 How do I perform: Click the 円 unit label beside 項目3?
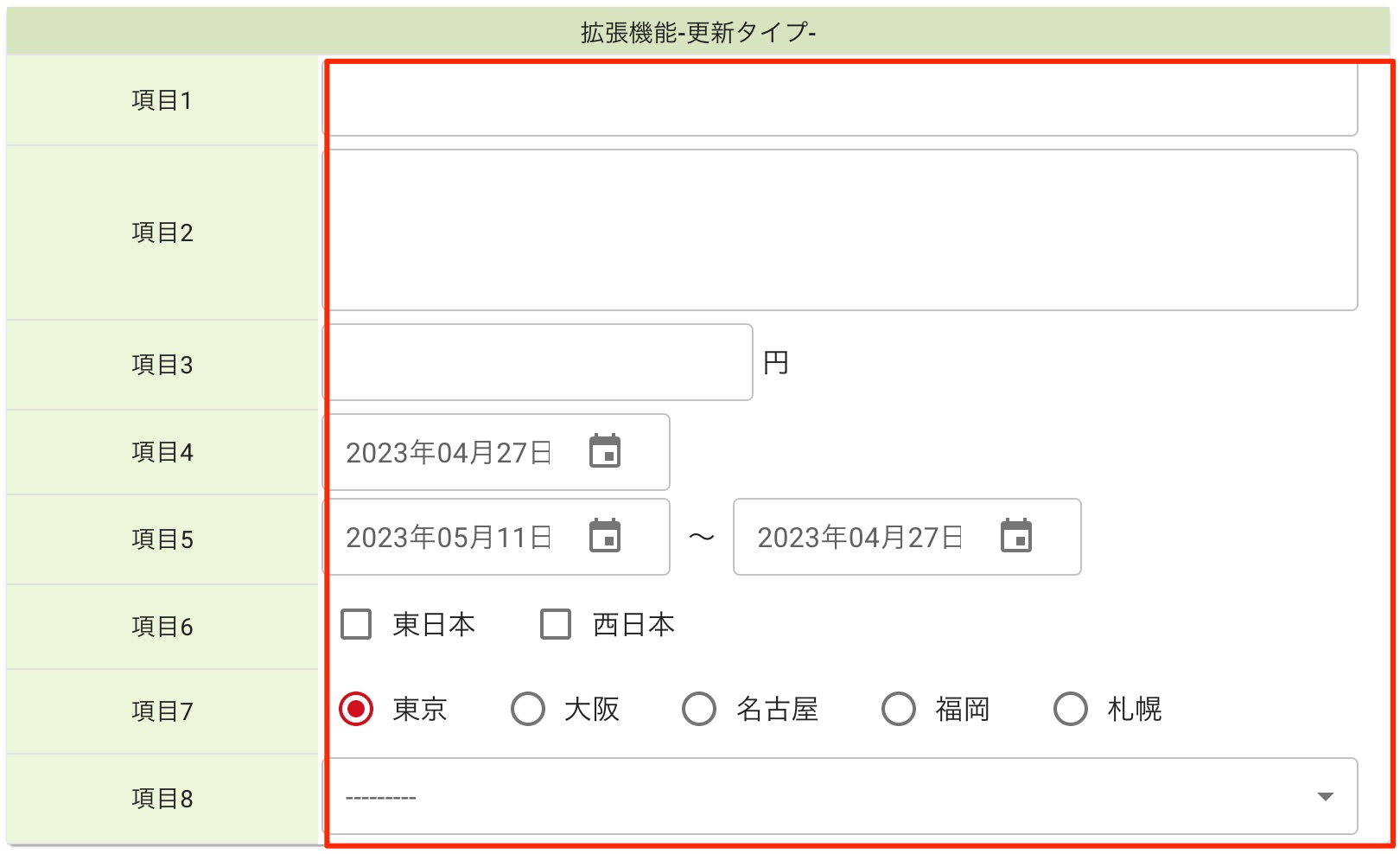[776, 362]
